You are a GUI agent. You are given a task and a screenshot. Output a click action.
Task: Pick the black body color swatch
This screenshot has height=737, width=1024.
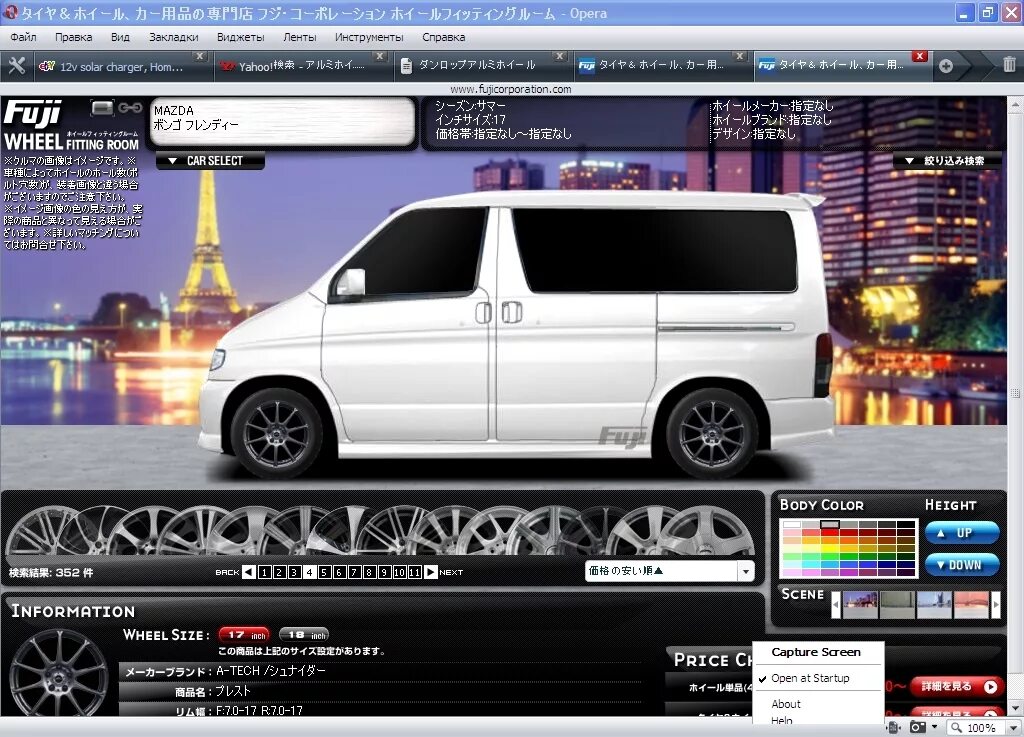click(x=906, y=524)
